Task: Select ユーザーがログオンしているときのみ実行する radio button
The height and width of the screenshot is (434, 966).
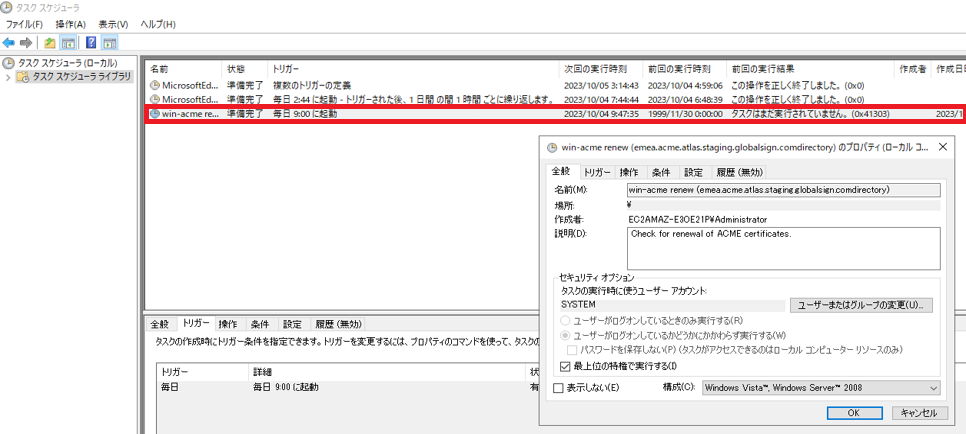Action: click(565, 321)
